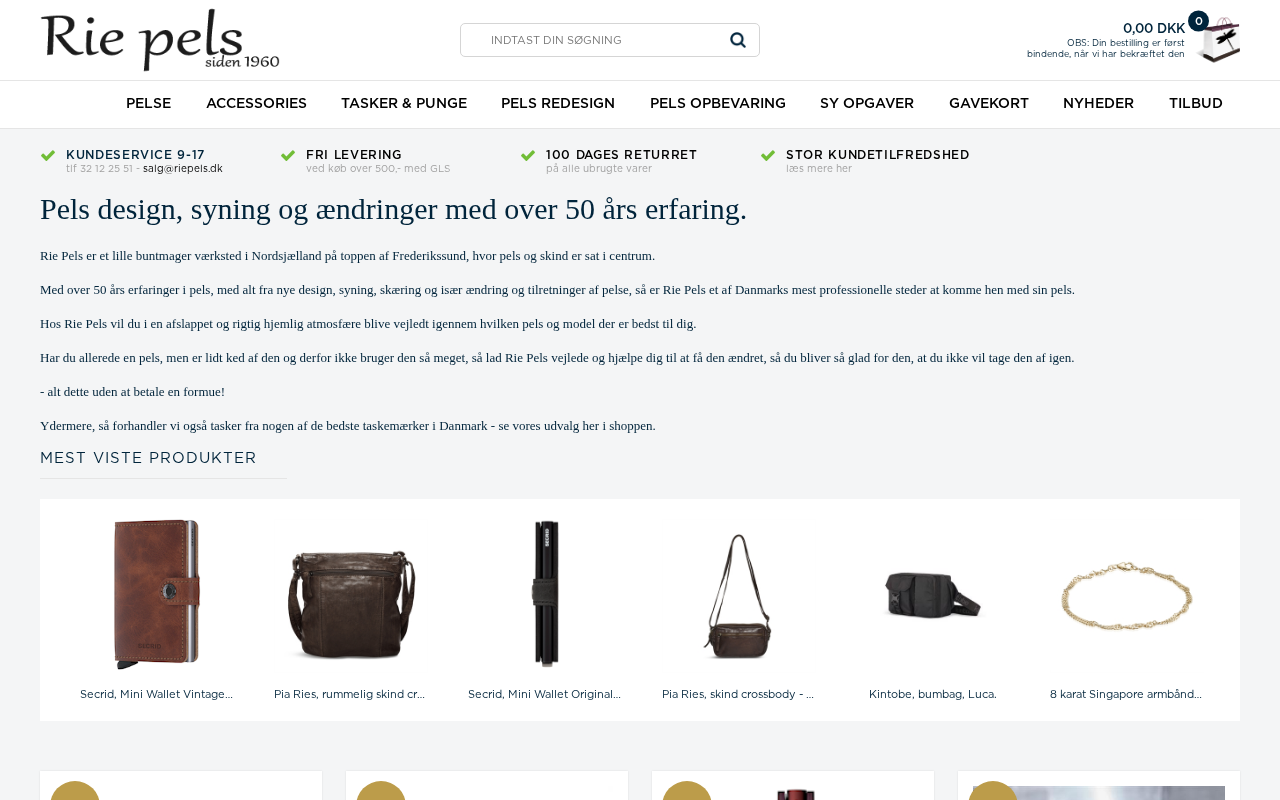Click the Rie pels logo
The image size is (1280, 800).
point(160,40)
